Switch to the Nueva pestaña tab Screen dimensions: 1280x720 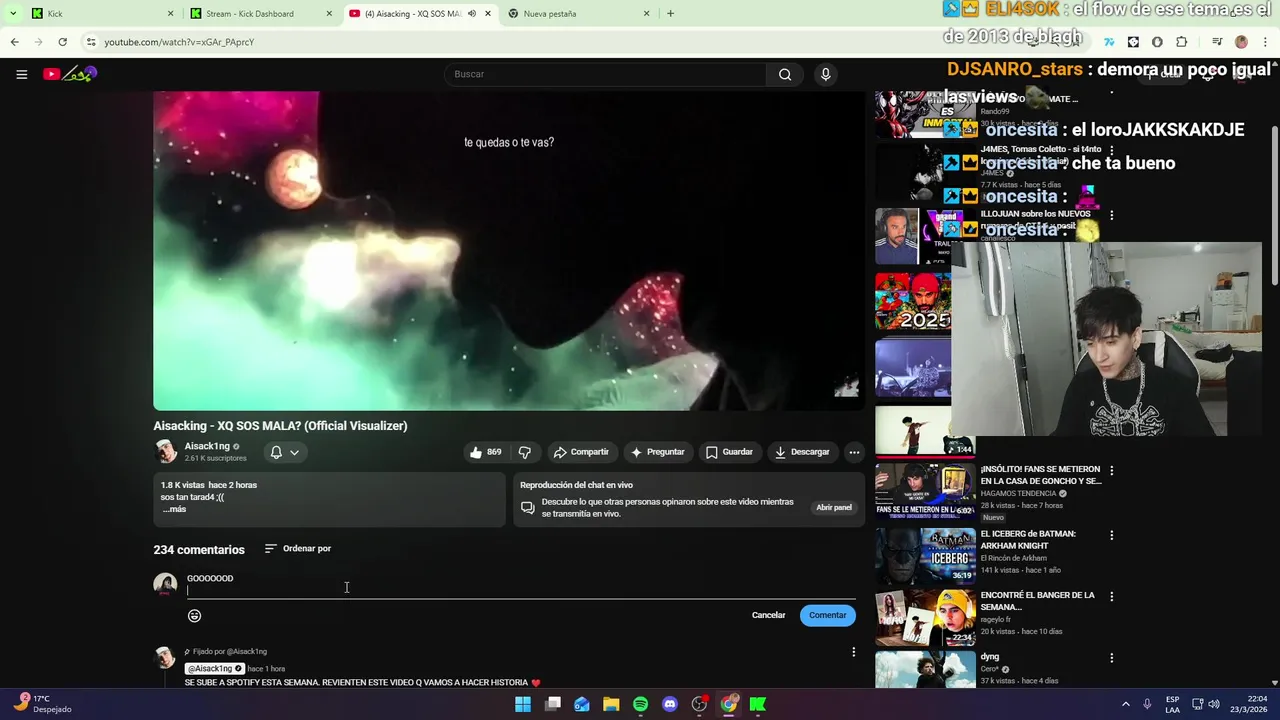[x=578, y=14]
